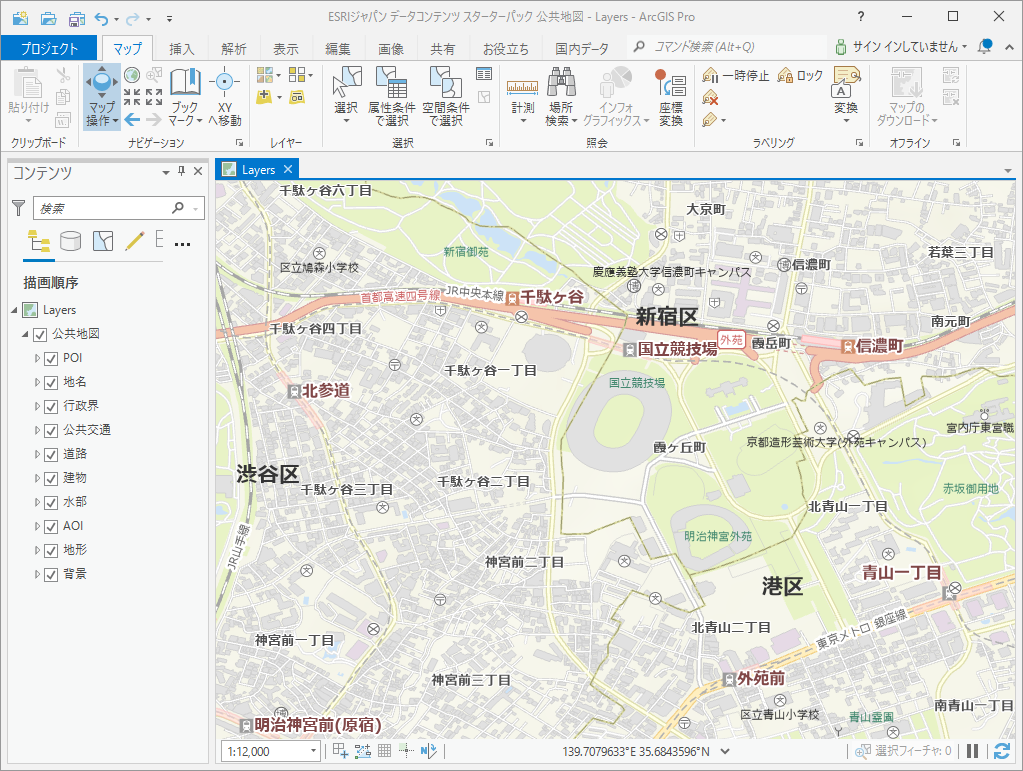Open the map scale 1:12,000 dropdown
The height and width of the screenshot is (771, 1023).
coord(313,751)
